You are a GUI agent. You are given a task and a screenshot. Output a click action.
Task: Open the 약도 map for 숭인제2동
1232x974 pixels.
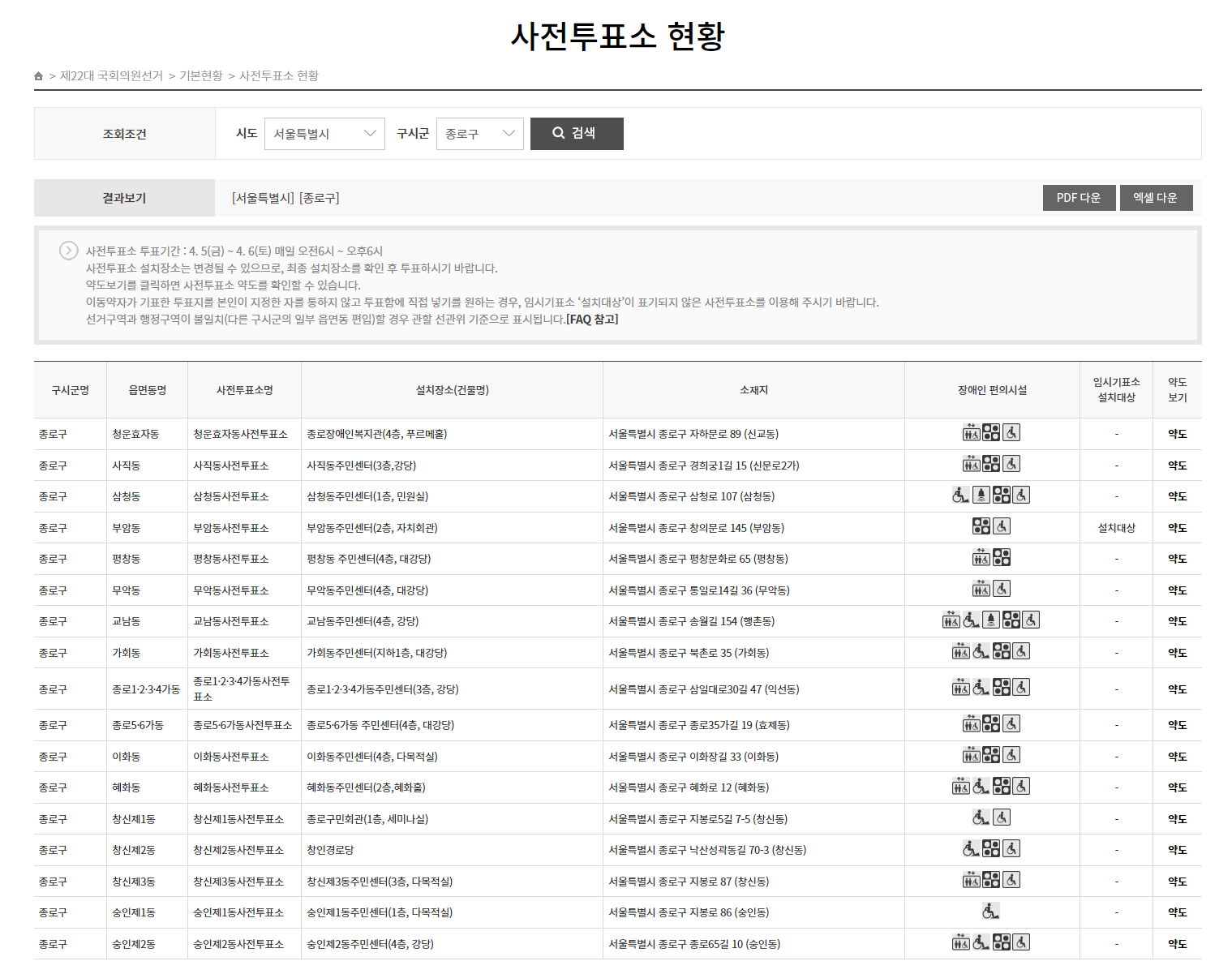point(1178,944)
